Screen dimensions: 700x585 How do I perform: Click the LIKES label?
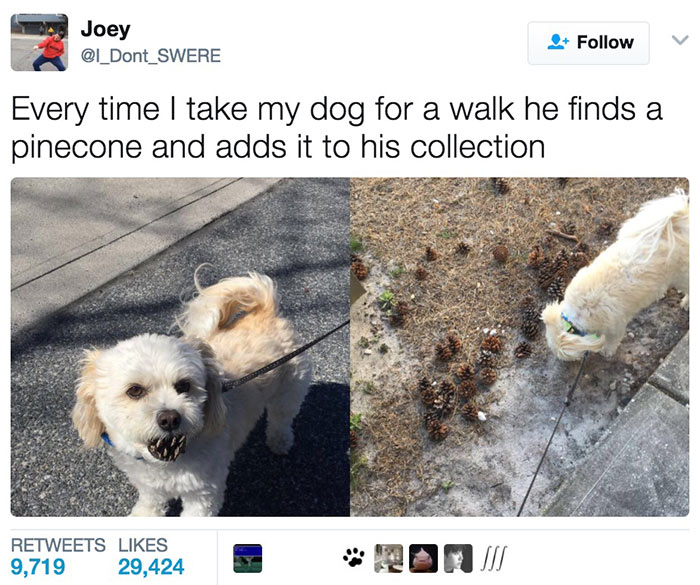pyautogui.click(x=143, y=545)
